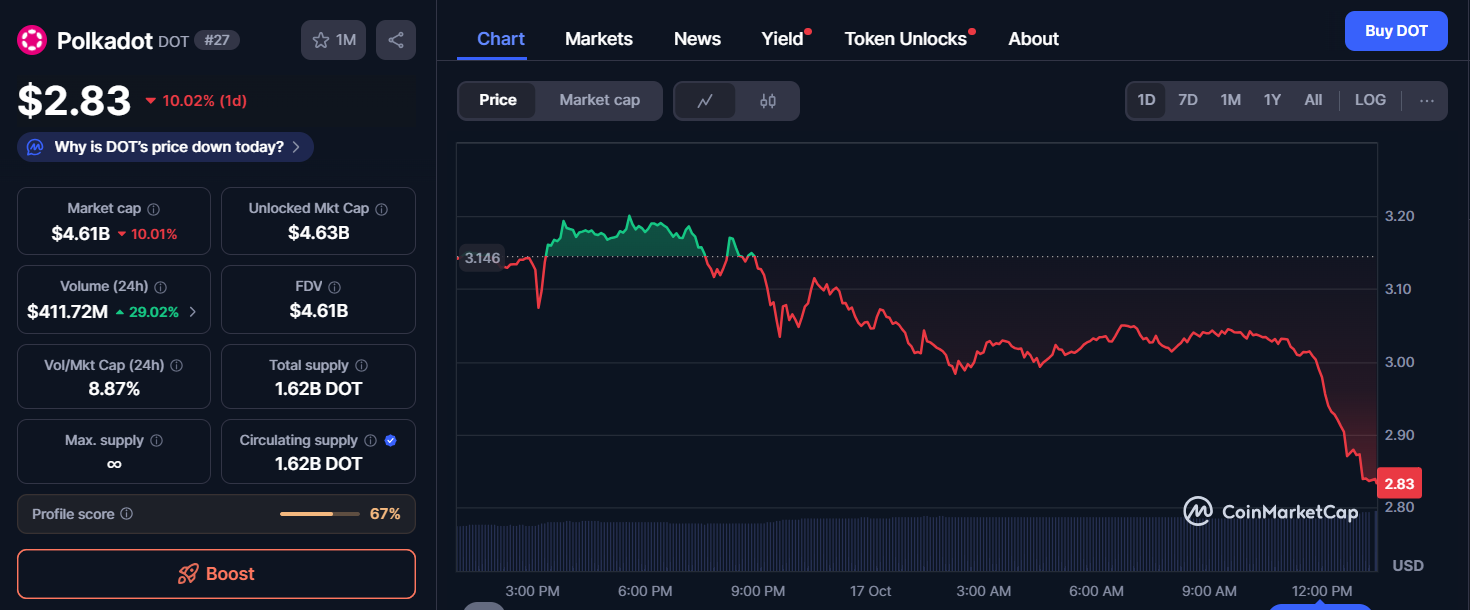This screenshot has height=610, width=1470.
Task: Add Polkadot to watchlist via star icon
Action: pos(322,39)
